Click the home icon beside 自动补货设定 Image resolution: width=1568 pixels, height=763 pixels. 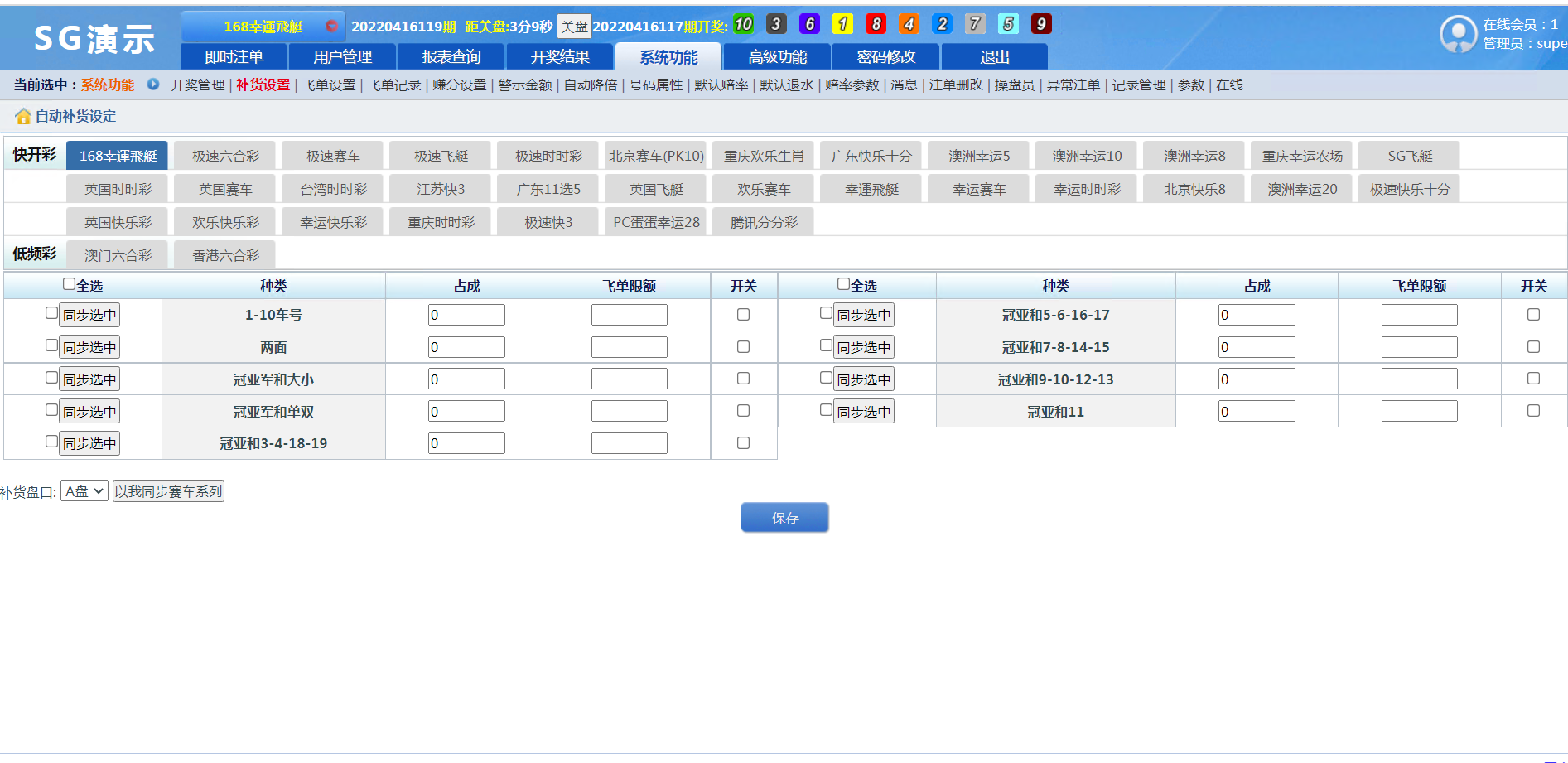pyautogui.click(x=23, y=117)
